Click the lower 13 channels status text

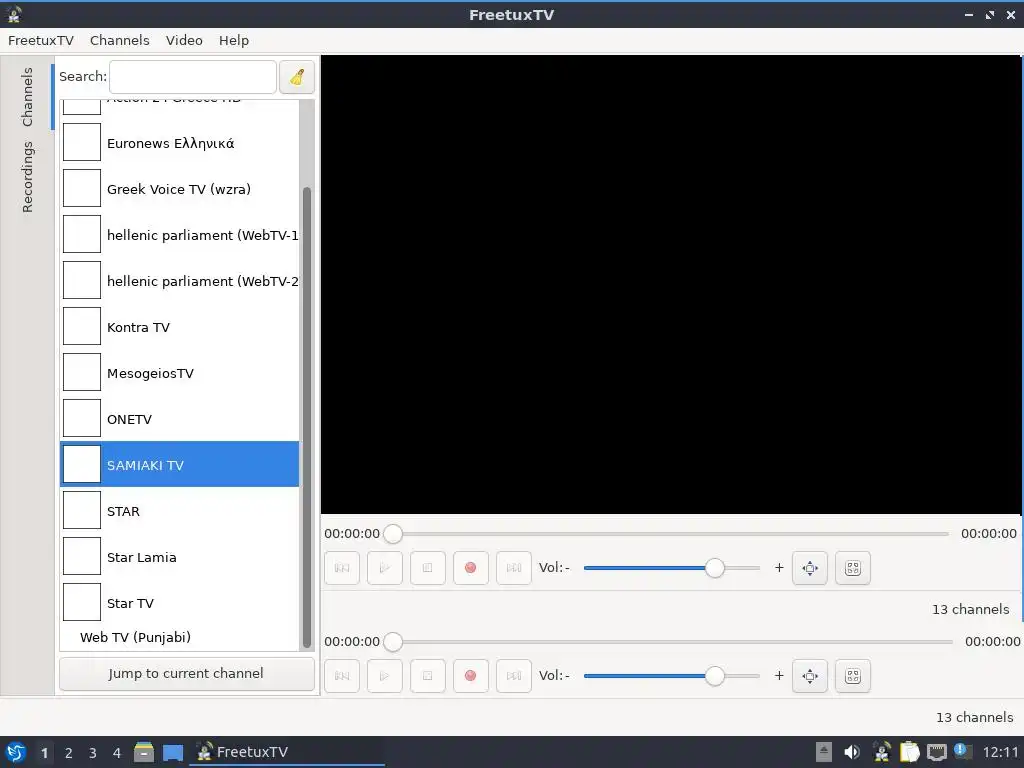pyautogui.click(x=974, y=717)
